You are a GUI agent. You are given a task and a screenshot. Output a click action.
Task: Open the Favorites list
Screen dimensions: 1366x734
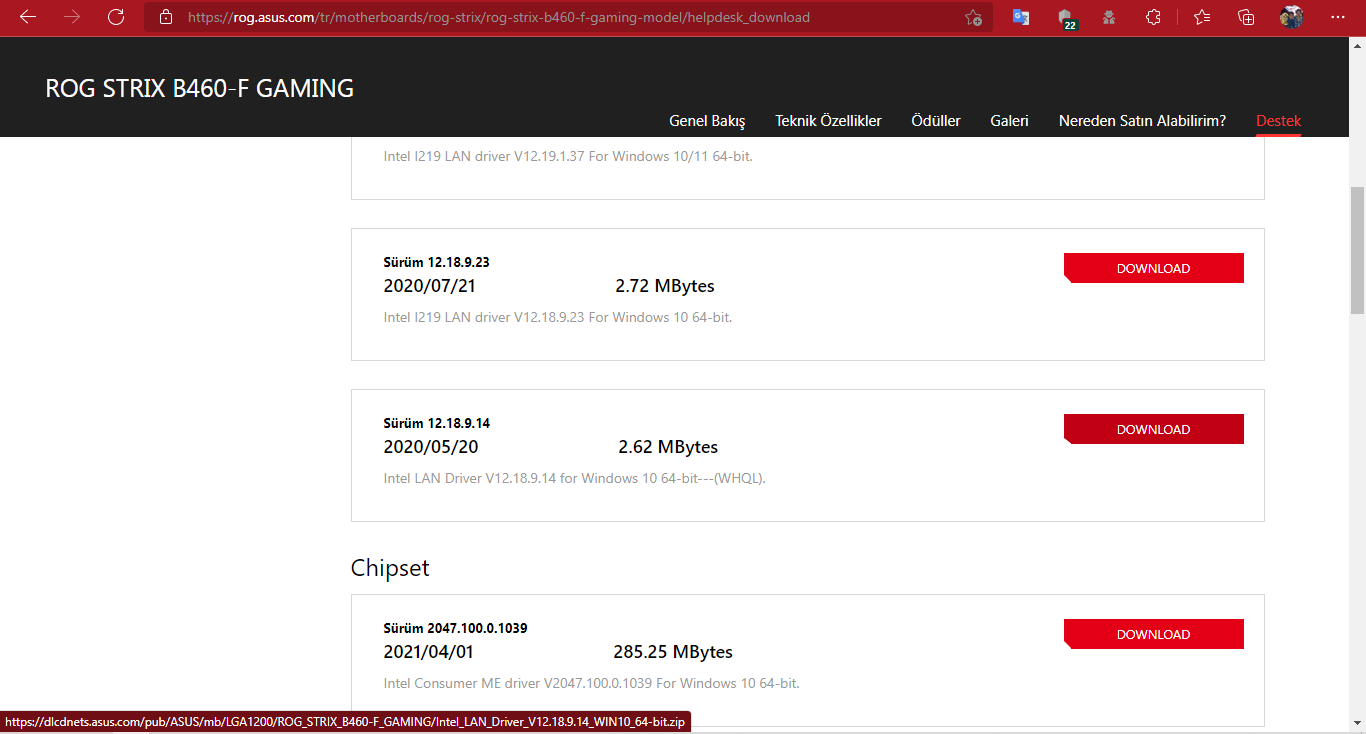[x=1202, y=17]
